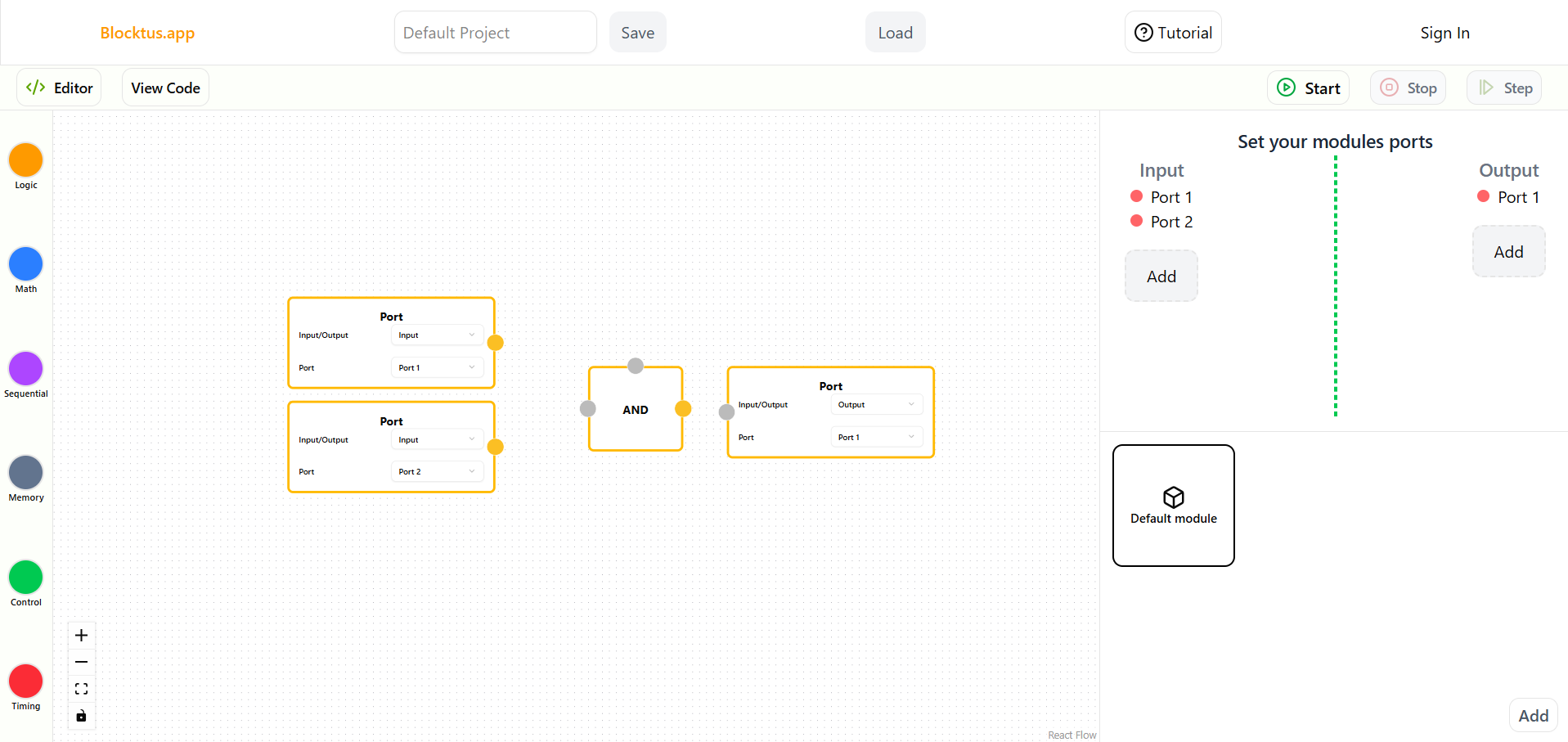Expand the Output type dropdown
This screenshot has height=742, width=1568.
(x=876, y=405)
